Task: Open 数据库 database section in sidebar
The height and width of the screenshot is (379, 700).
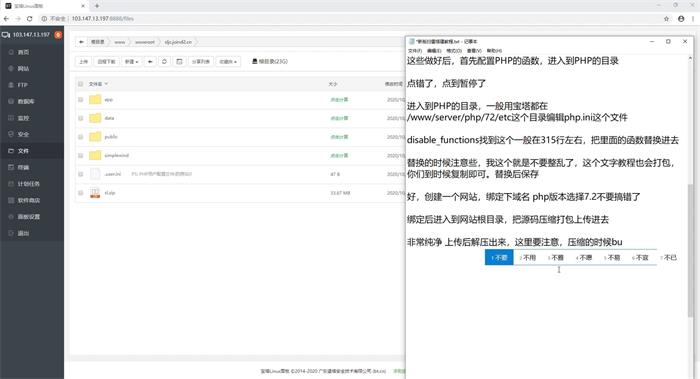Action: coord(26,101)
